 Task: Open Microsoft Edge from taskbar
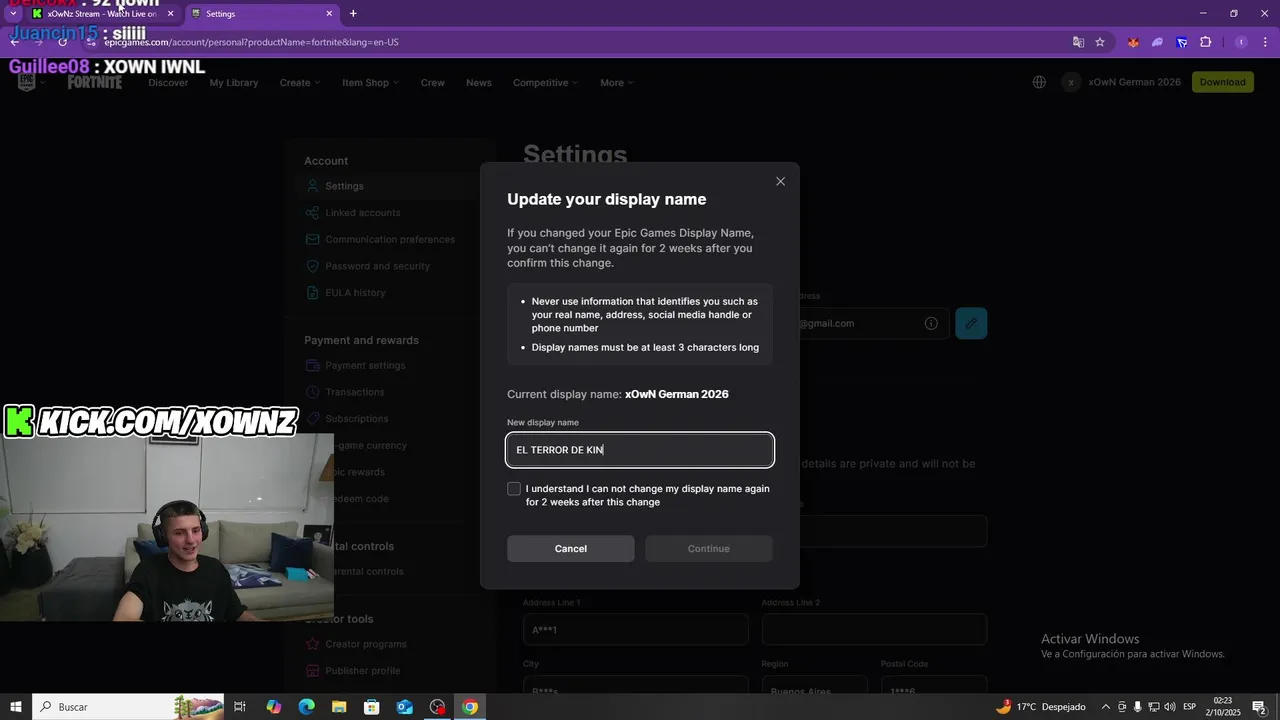tap(306, 707)
